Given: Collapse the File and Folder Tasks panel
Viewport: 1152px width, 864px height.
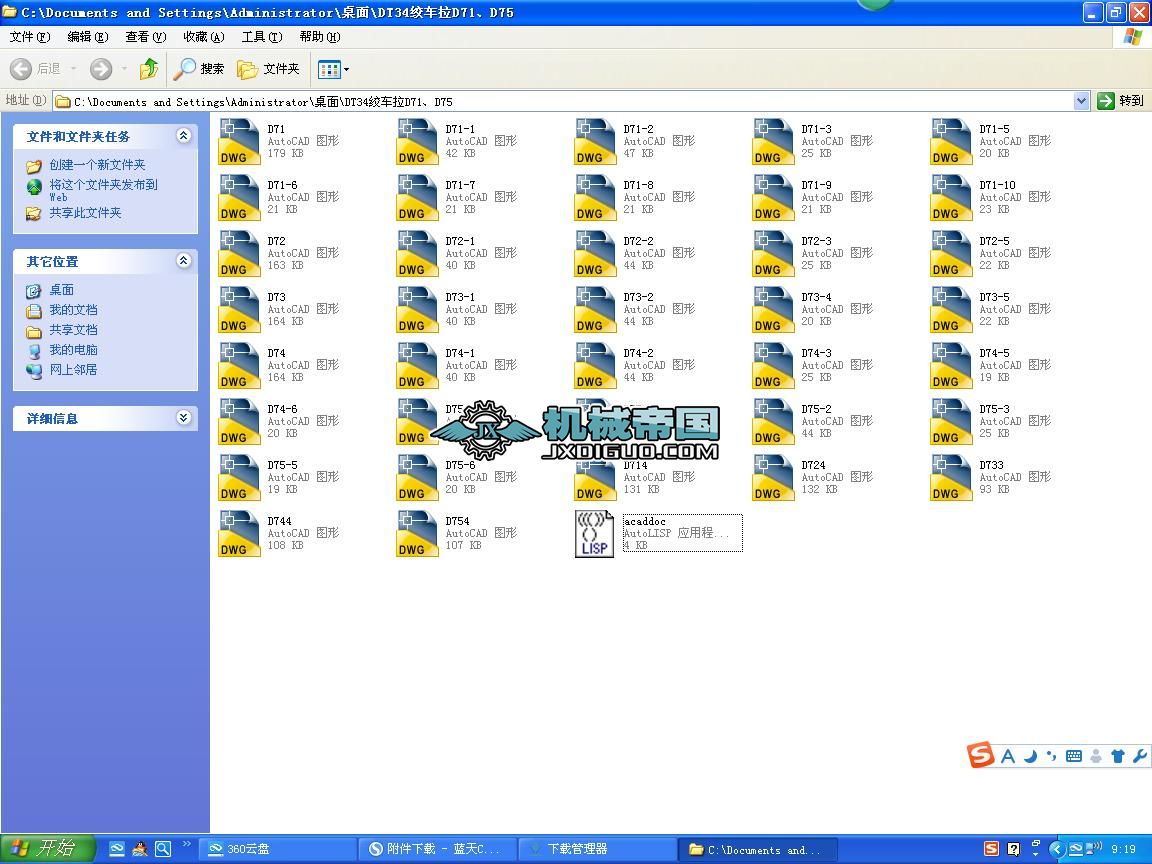Looking at the screenshot, I should pyautogui.click(x=183, y=136).
